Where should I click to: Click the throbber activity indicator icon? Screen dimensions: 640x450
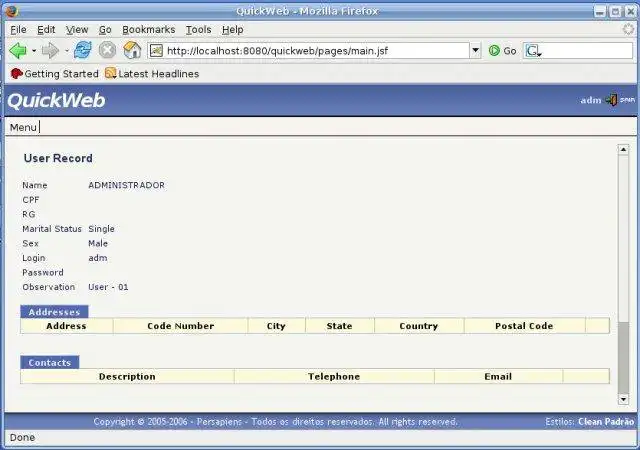(x=629, y=29)
